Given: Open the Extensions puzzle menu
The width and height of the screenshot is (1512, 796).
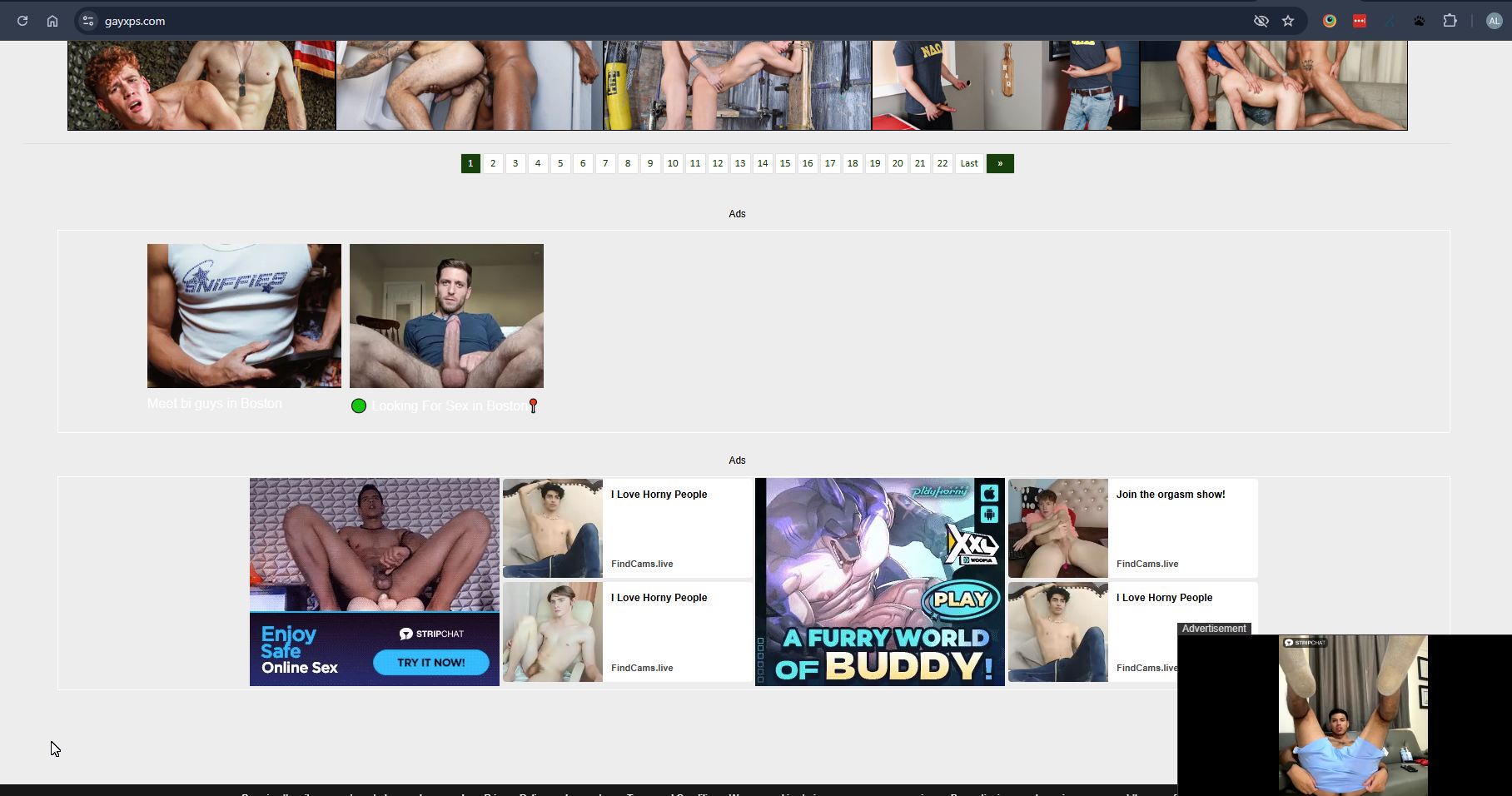Looking at the screenshot, I should pos(1450,21).
